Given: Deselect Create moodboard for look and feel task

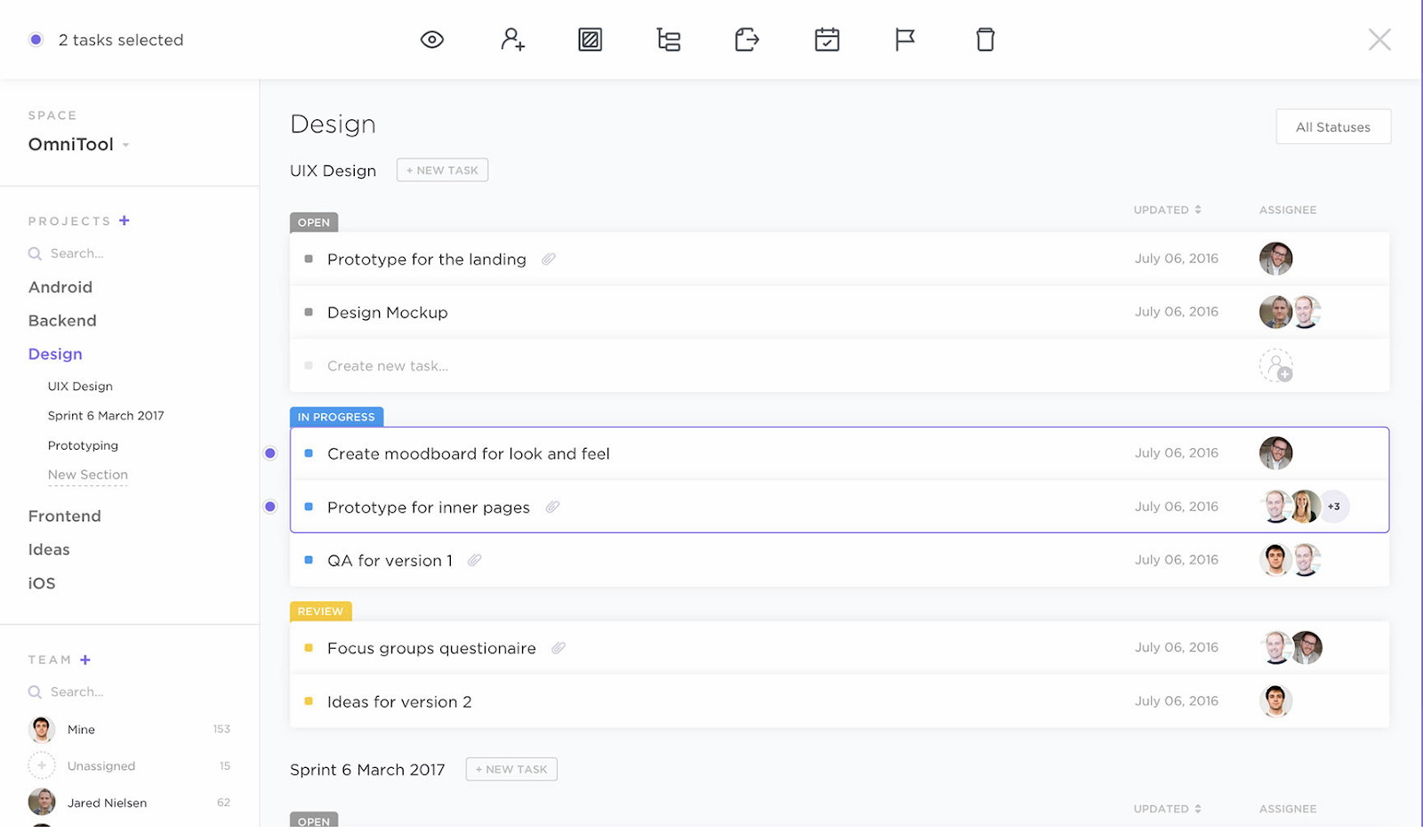Looking at the screenshot, I should [270, 453].
